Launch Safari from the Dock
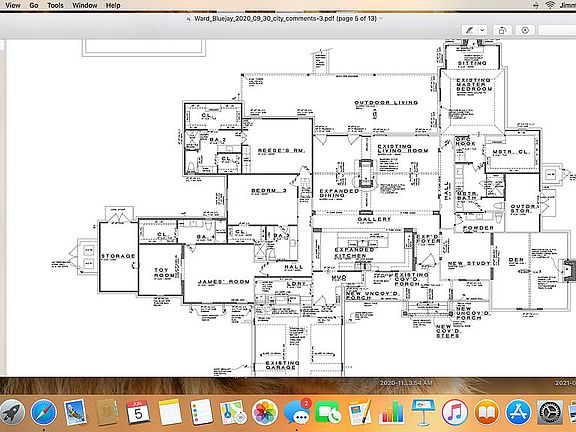 44,412
